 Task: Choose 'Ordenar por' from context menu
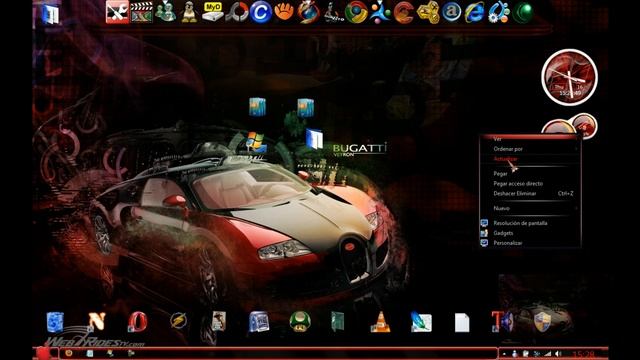(508, 149)
